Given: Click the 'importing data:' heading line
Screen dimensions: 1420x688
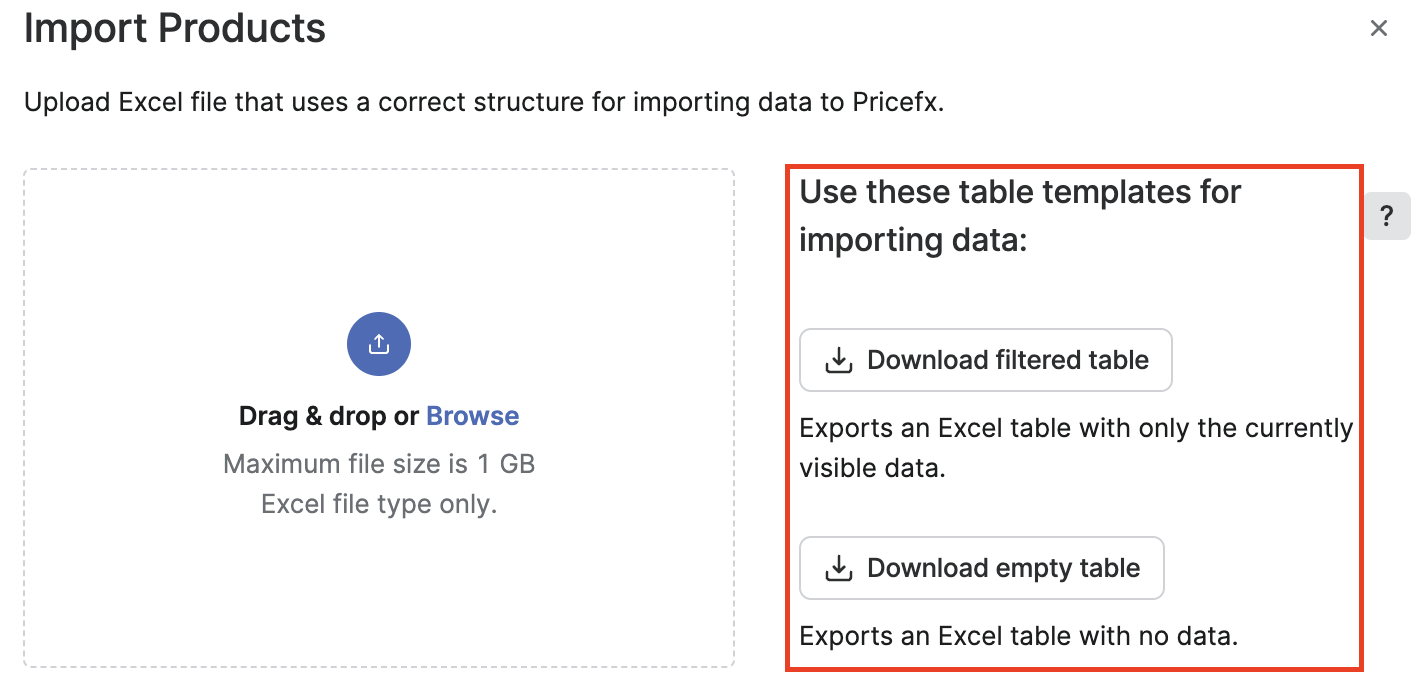Looking at the screenshot, I should tap(913, 241).
